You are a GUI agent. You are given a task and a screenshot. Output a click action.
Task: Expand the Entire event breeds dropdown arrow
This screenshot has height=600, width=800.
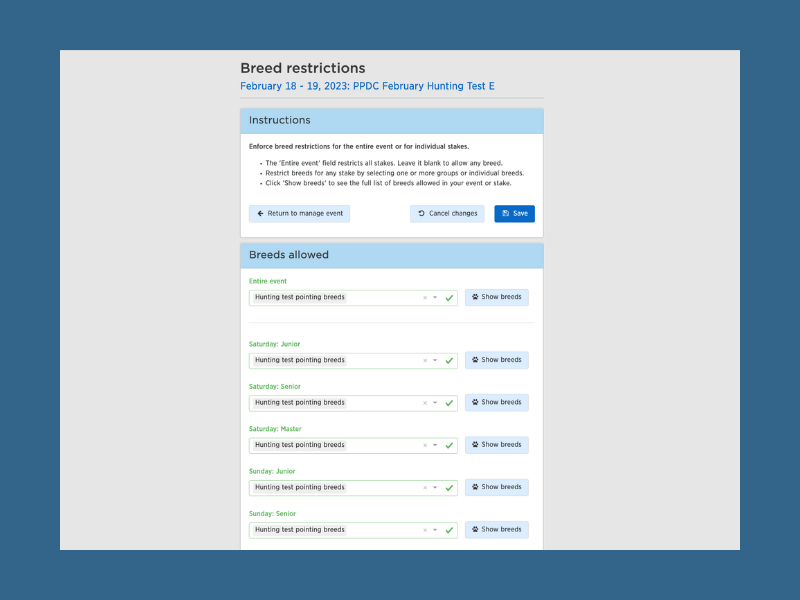coord(435,298)
